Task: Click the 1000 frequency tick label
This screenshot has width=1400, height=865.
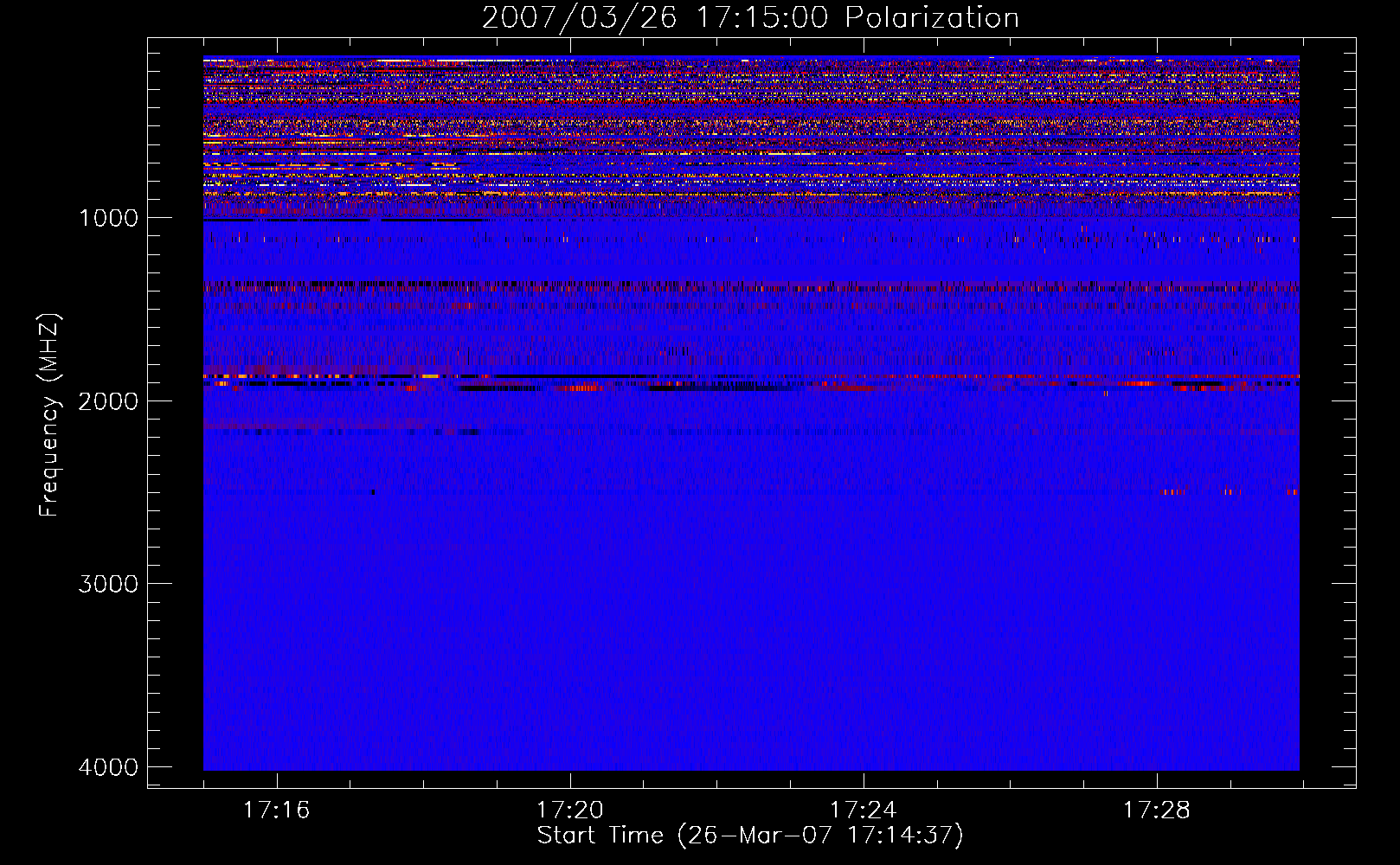Action: (108, 218)
